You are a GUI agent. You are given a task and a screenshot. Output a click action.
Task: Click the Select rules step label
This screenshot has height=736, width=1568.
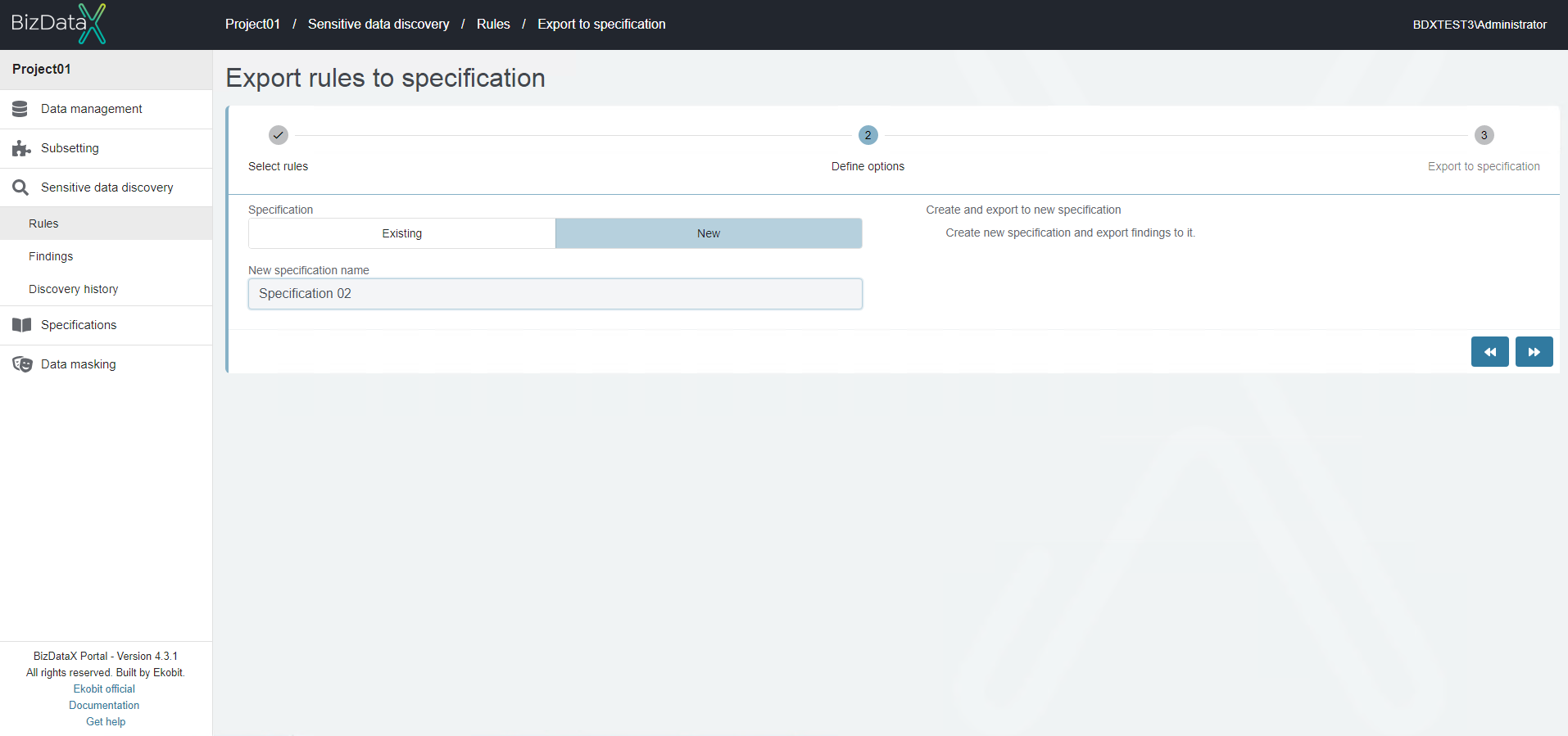coord(279,166)
